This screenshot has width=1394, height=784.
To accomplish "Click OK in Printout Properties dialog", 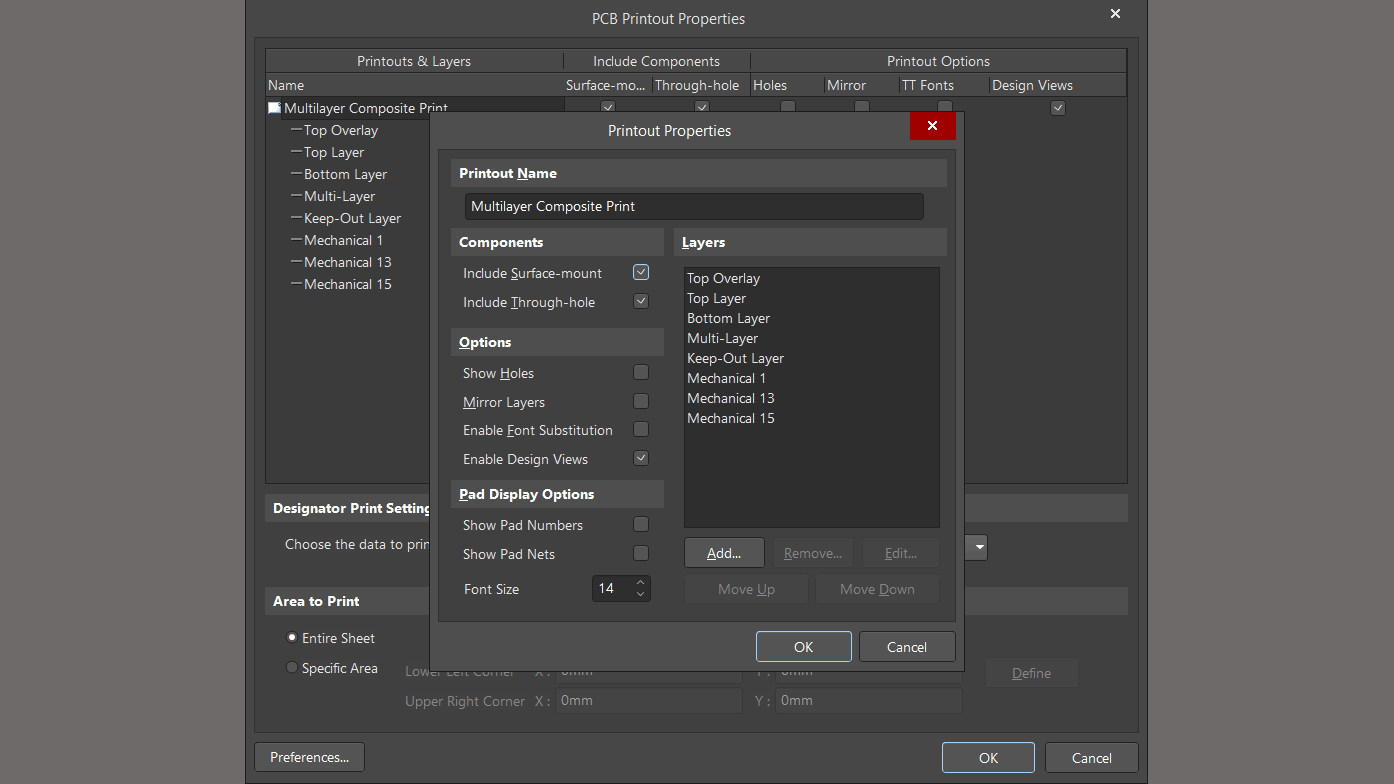I will [803, 647].
